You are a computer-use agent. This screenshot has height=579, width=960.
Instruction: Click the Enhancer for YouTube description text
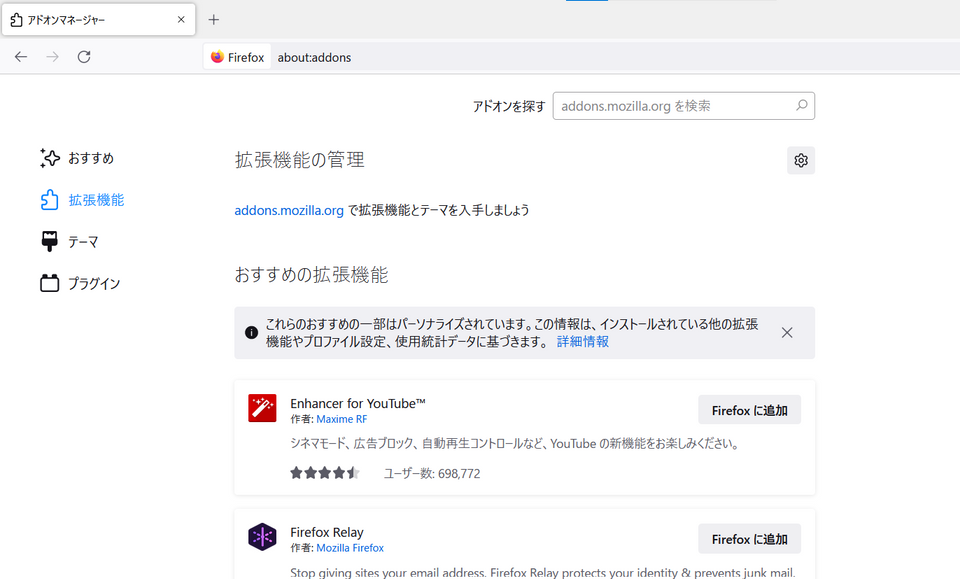515,443
